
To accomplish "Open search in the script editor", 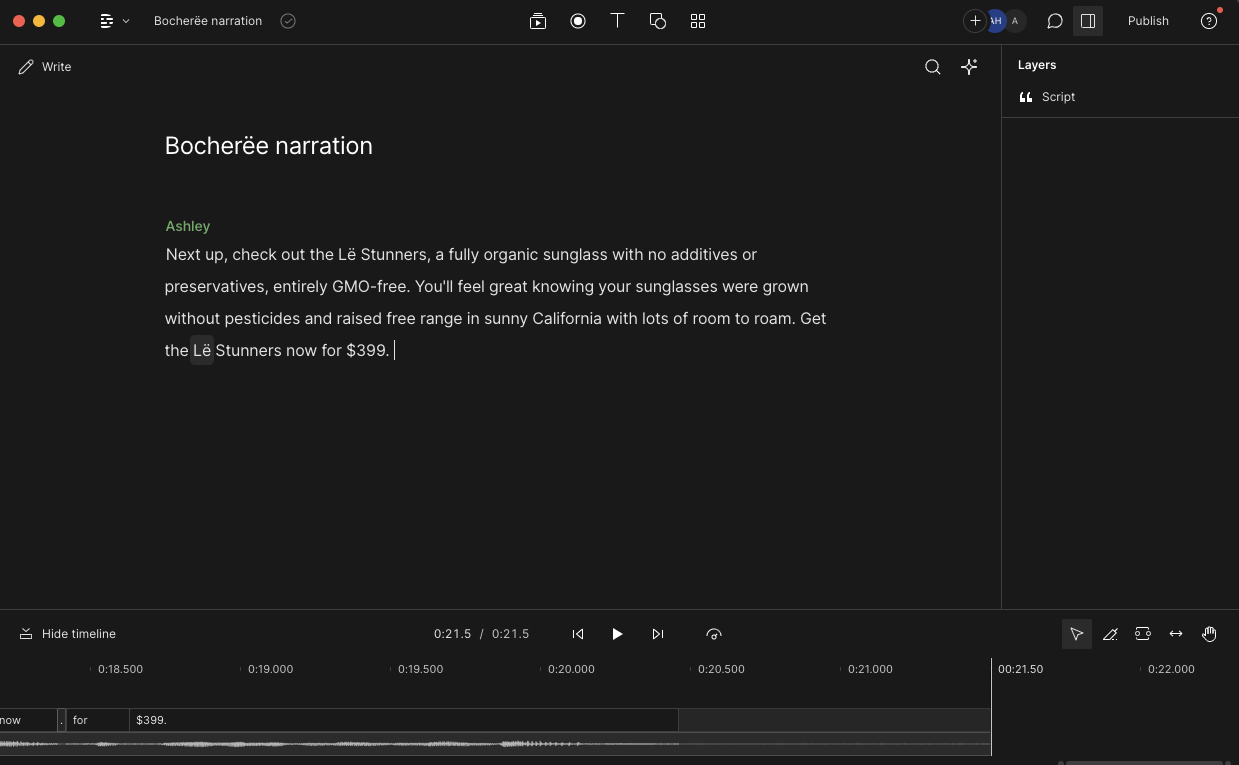I will pyautogui.click(x=932, y=67).
